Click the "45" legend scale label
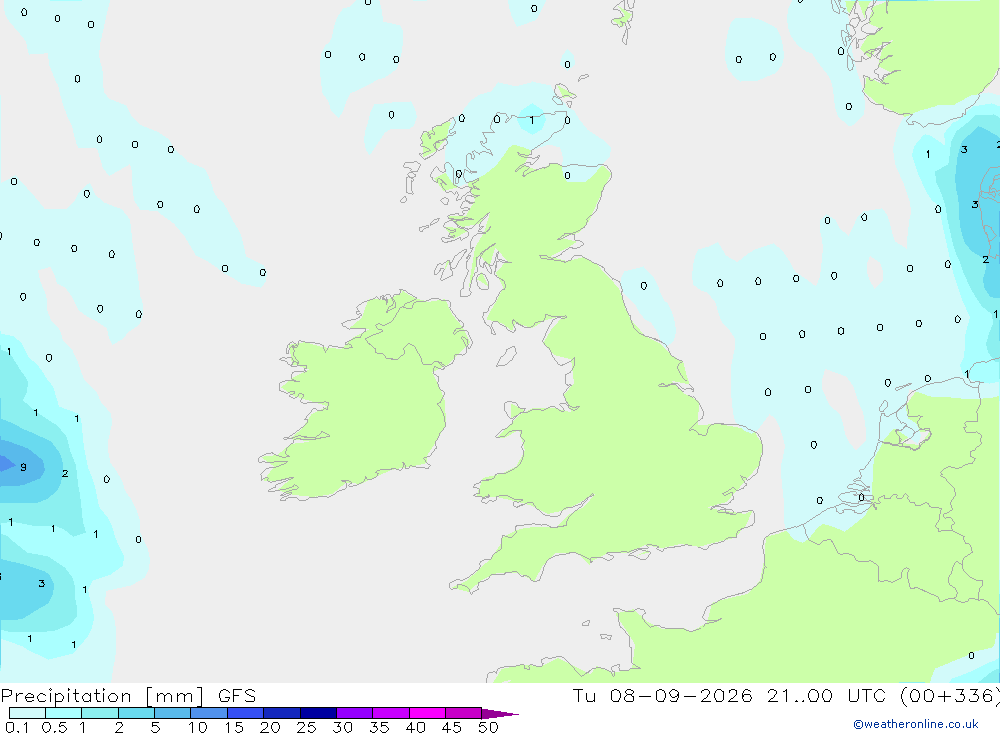 click(452, 727)
